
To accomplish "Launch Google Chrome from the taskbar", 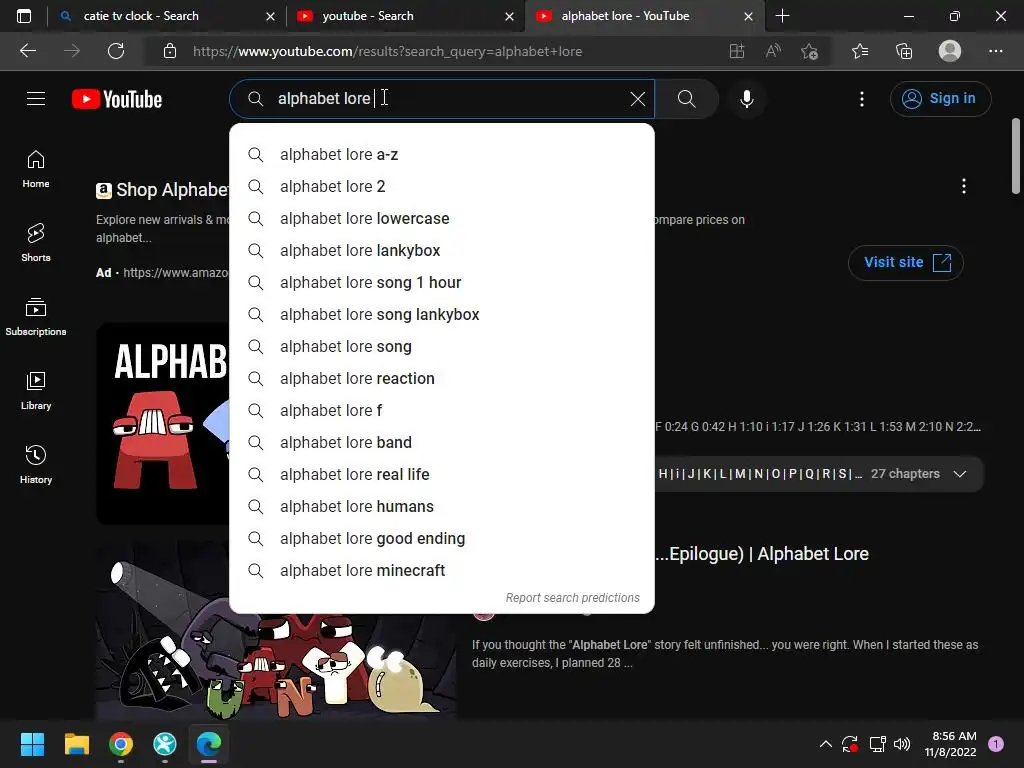I will tap(121, 744).
